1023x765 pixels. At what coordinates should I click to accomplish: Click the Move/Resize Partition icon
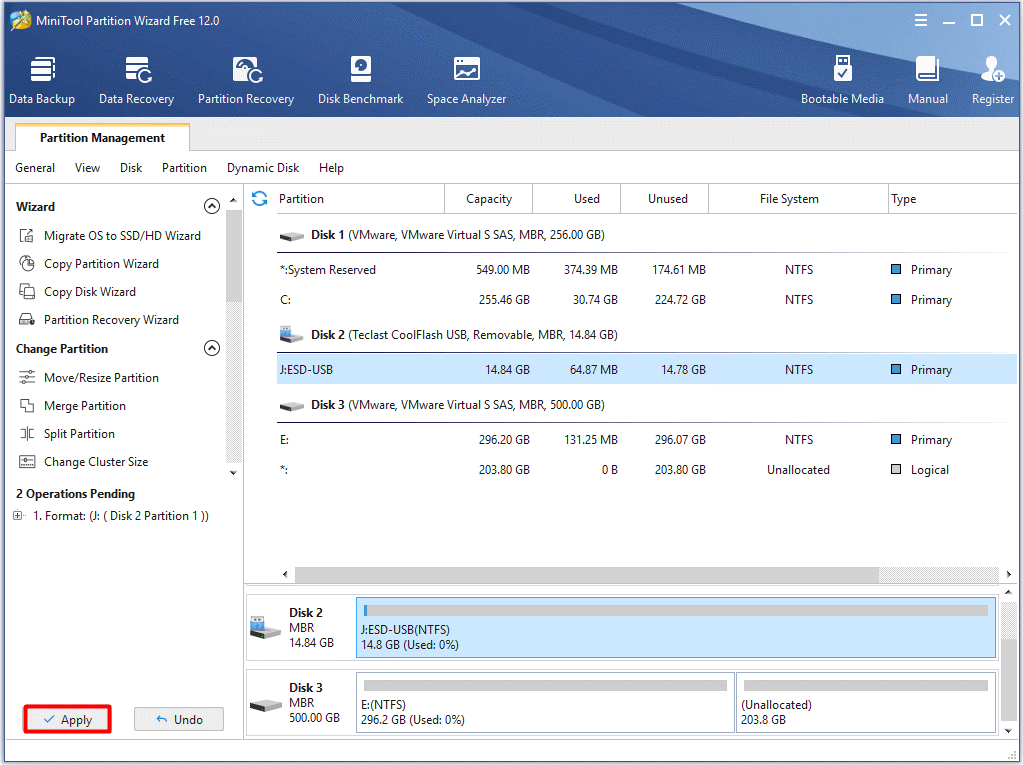click(27, 378)
